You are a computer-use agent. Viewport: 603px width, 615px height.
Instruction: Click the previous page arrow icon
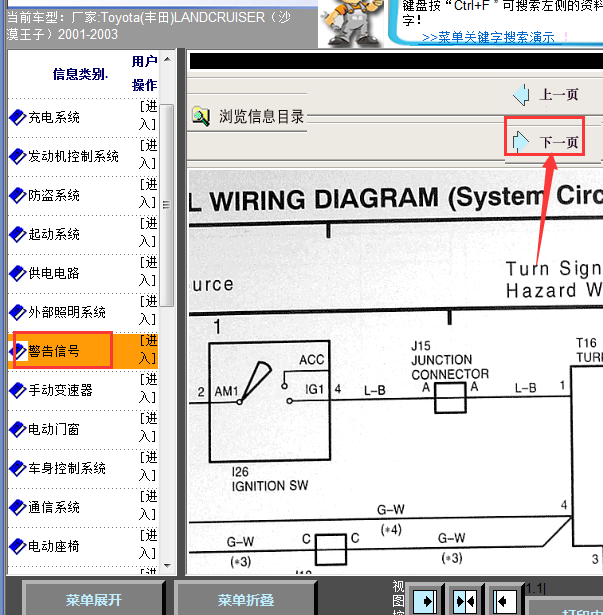click(520, 95)
